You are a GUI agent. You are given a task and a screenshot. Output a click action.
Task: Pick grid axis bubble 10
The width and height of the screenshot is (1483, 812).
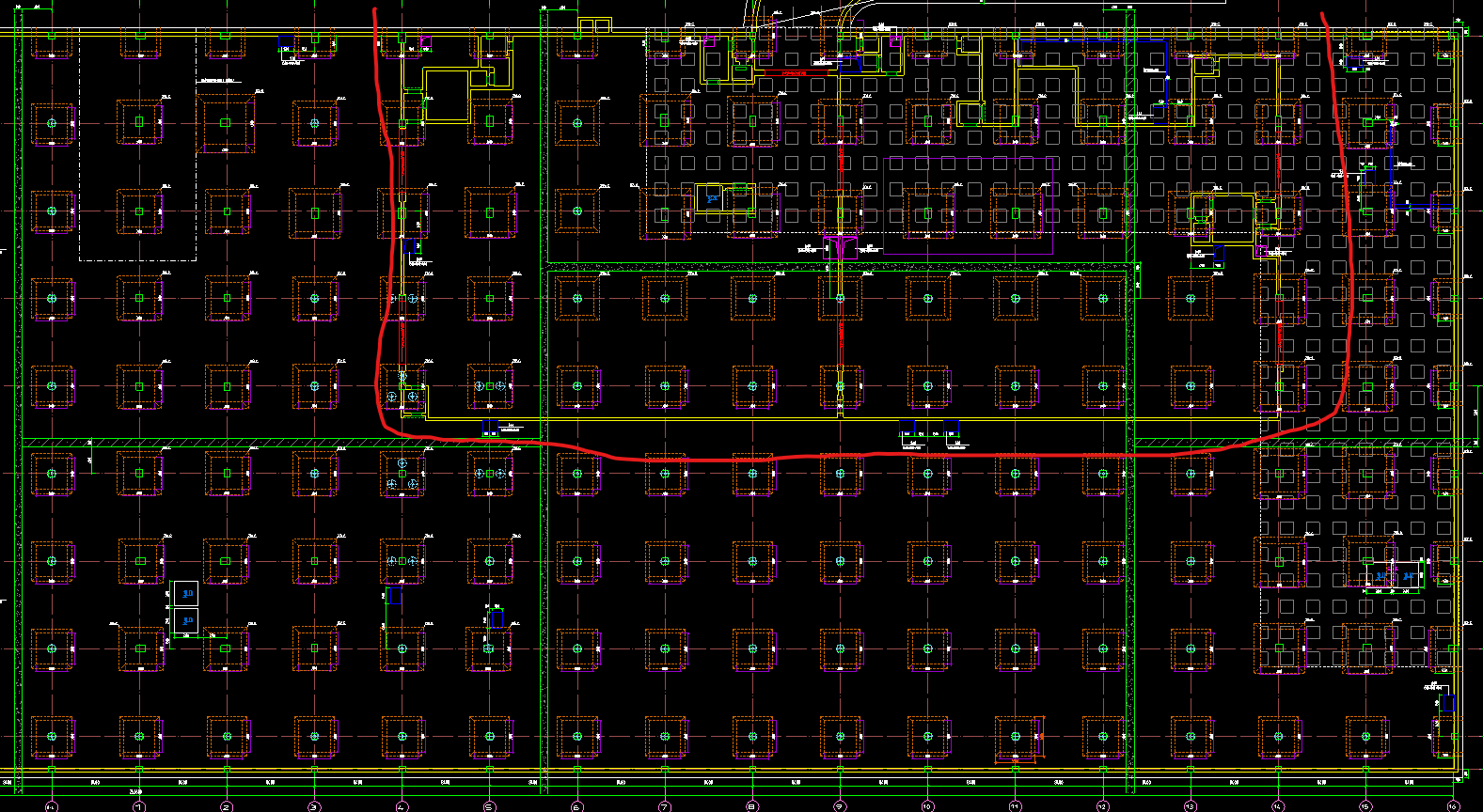(927, 806)
